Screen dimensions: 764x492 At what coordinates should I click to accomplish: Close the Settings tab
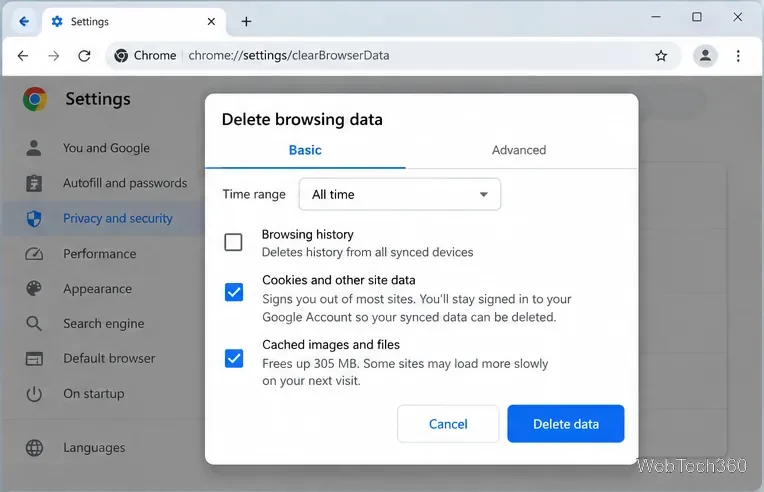pyautogui.click(x=211, y=21)
